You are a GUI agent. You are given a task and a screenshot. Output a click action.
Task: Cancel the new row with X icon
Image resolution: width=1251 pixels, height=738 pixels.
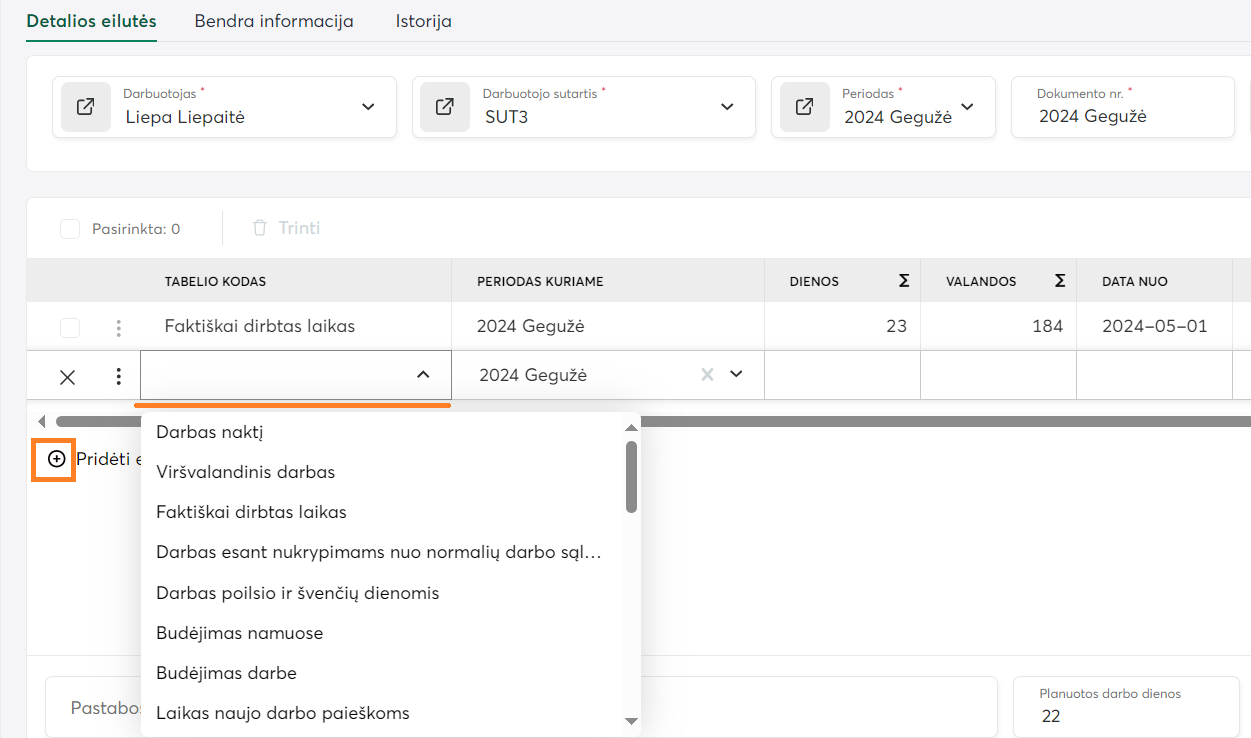(x=67, y=377)
